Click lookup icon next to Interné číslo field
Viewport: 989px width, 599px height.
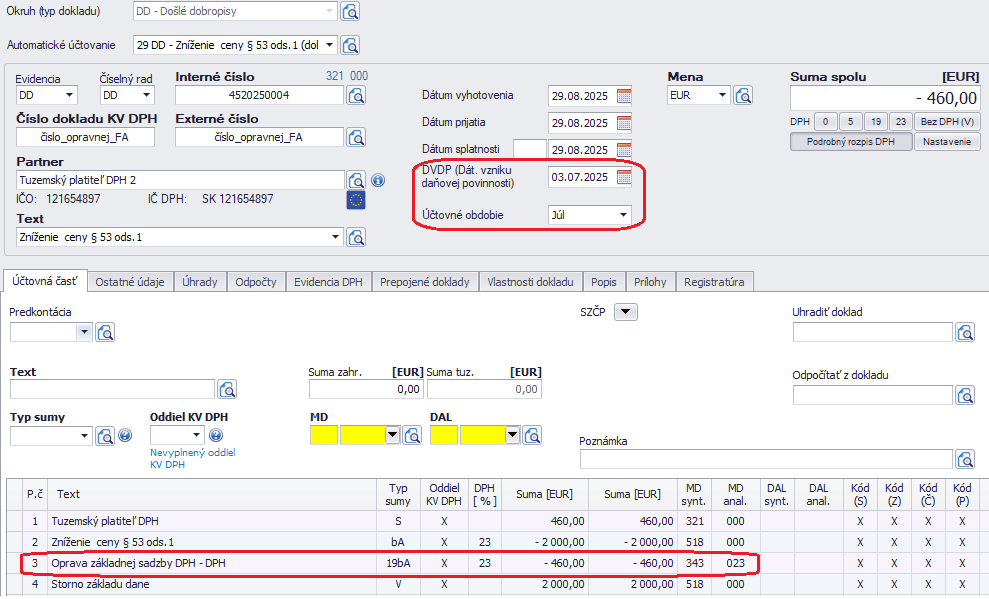(356, 96)
